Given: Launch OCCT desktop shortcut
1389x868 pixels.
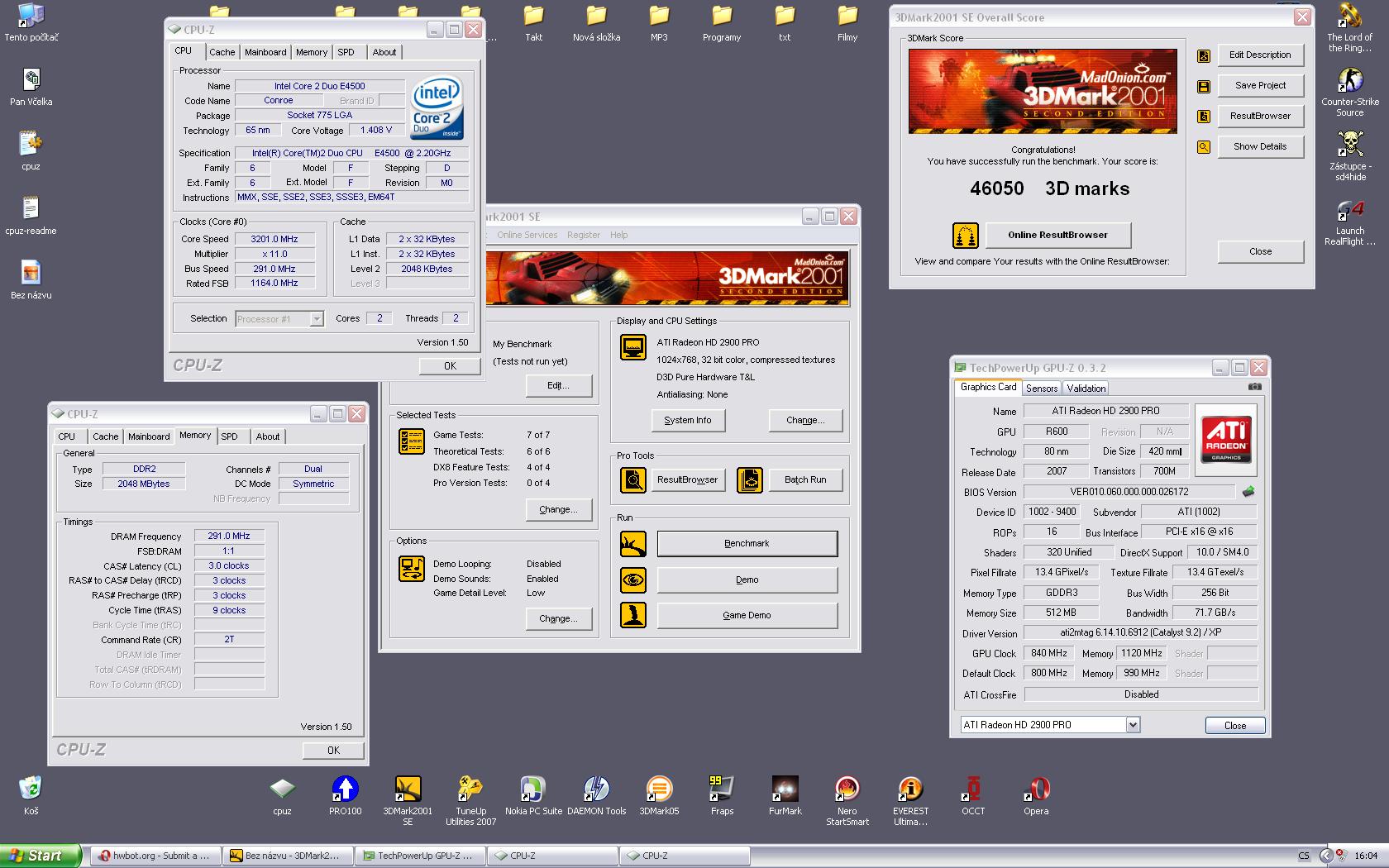Looking at the screenshot, I should 973,795.
